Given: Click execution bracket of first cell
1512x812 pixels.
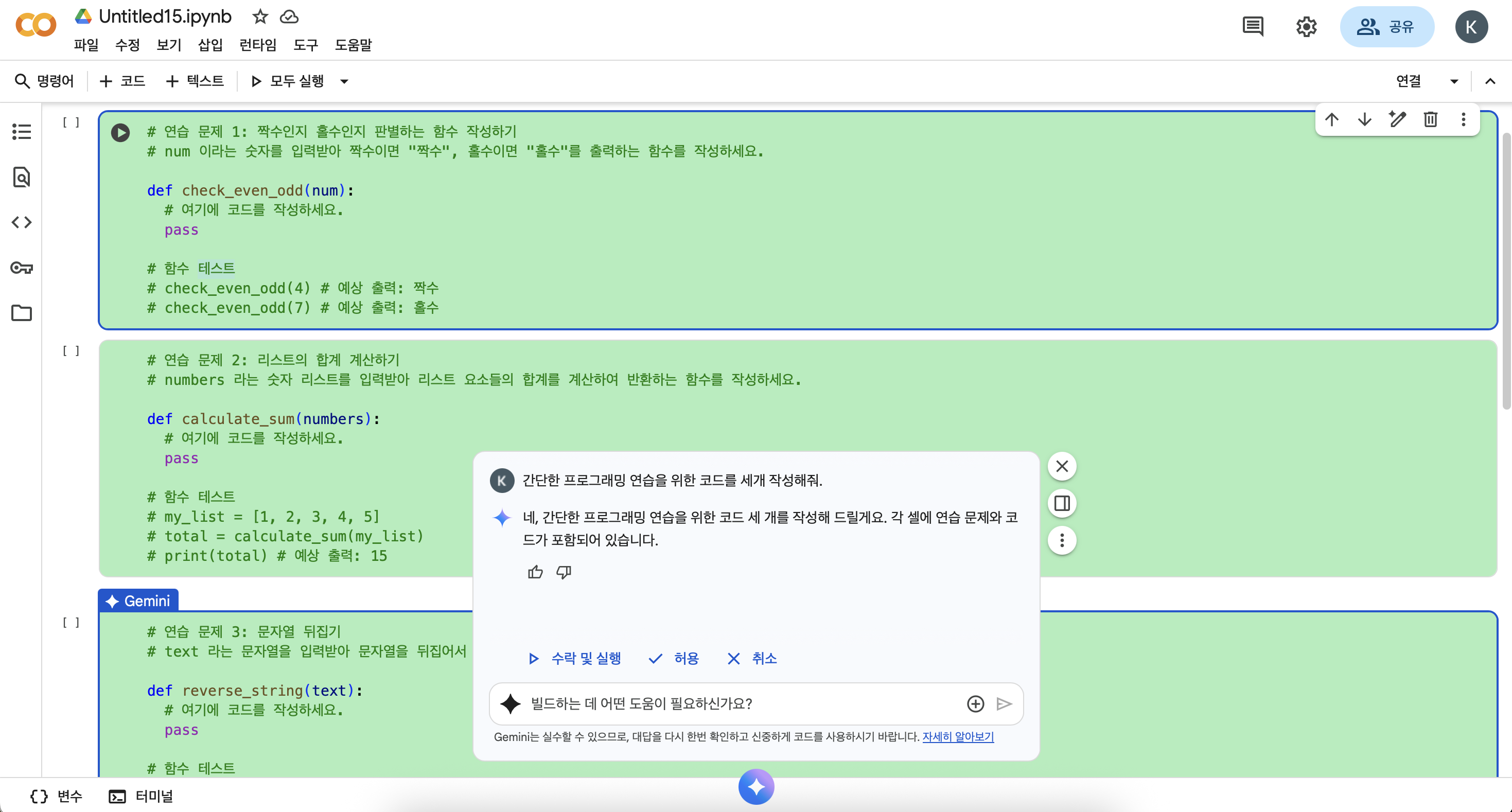Looking at the screenshot, I should 71,122.
